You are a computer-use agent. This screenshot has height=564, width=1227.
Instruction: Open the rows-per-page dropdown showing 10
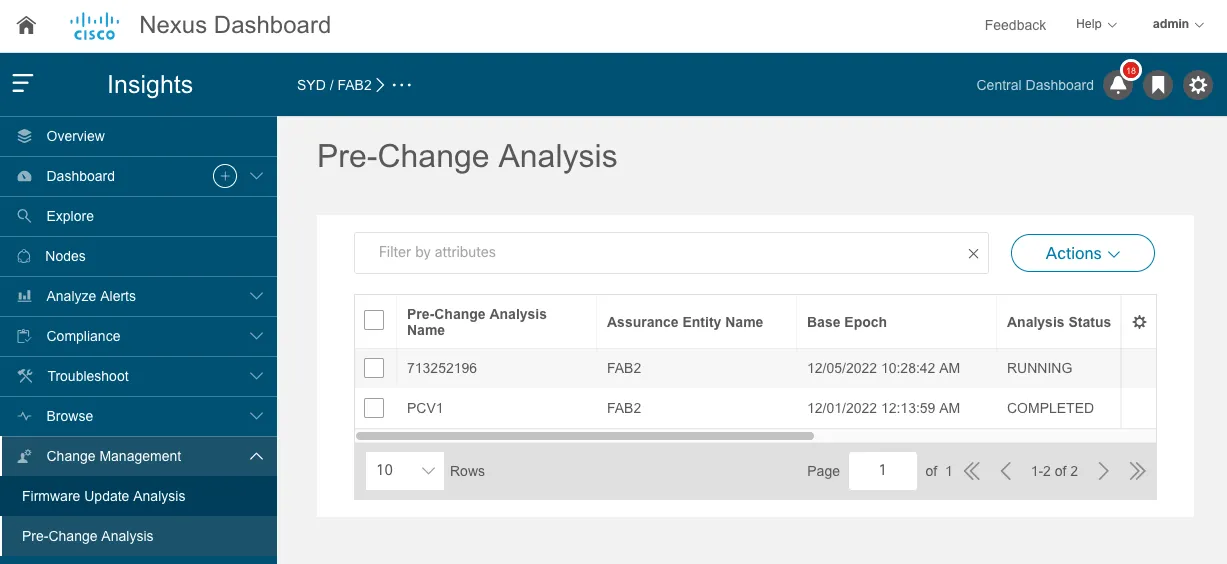point(406,470)
